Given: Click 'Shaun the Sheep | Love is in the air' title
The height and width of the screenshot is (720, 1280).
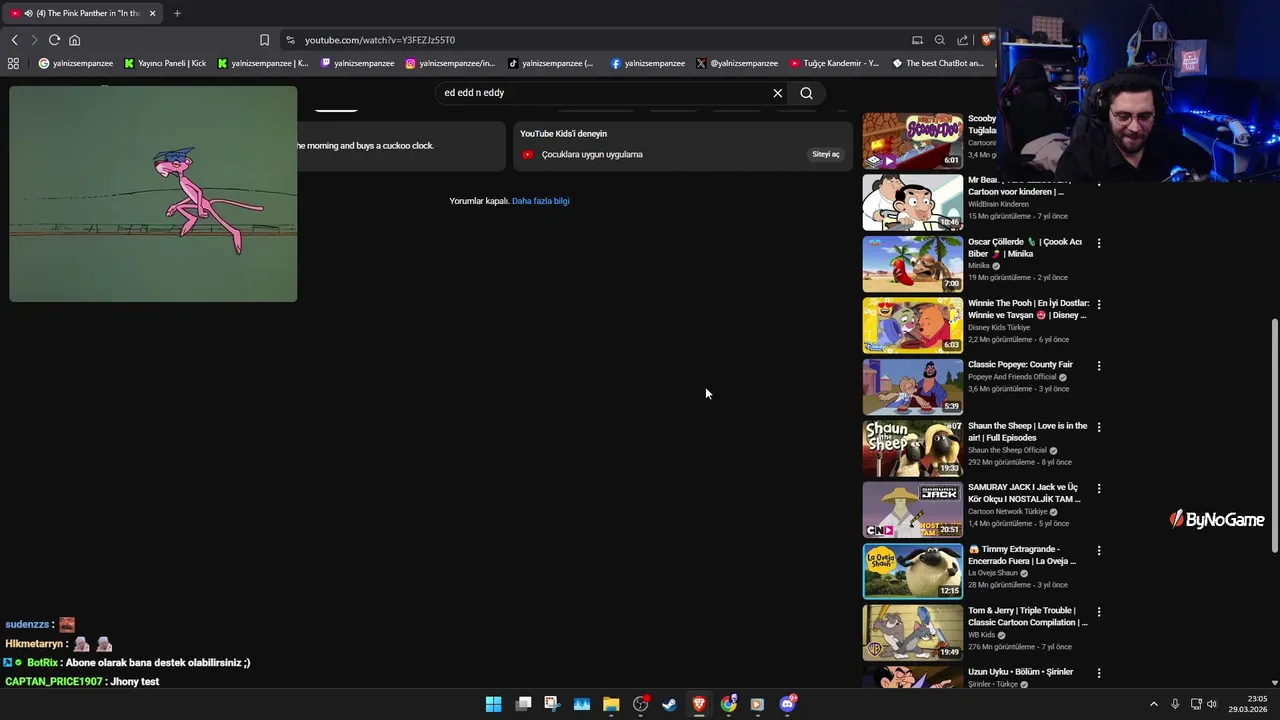Looking at the screenshot, I should click(x=1027, y=432).
